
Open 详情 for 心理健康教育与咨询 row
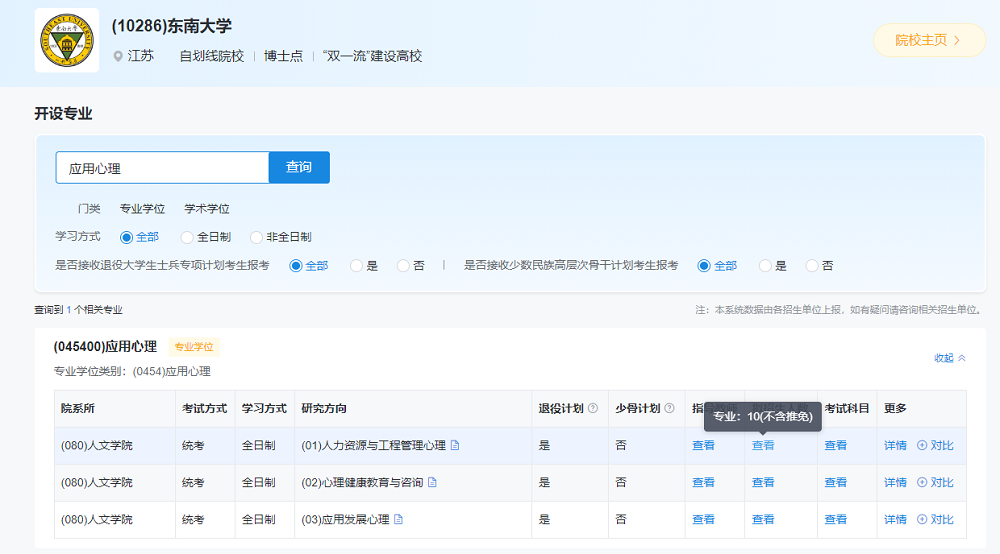[895, 482]
